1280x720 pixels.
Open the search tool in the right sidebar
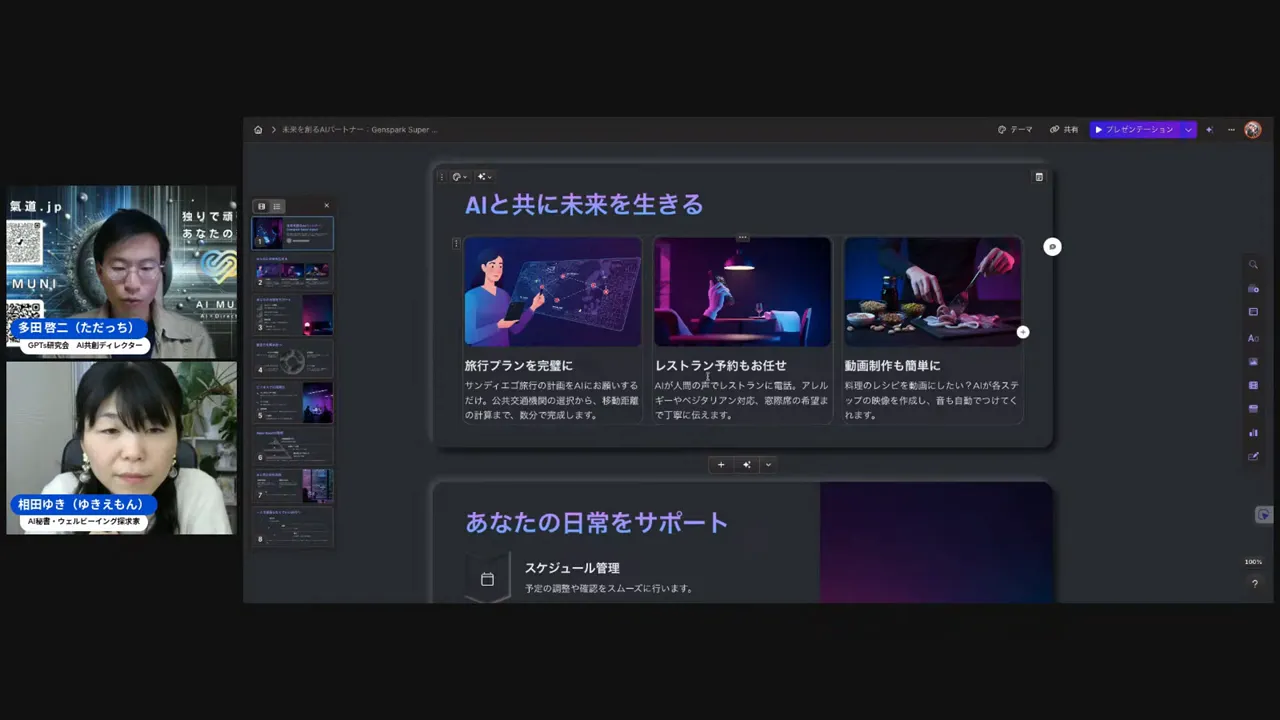click(x=1254, y=264)
